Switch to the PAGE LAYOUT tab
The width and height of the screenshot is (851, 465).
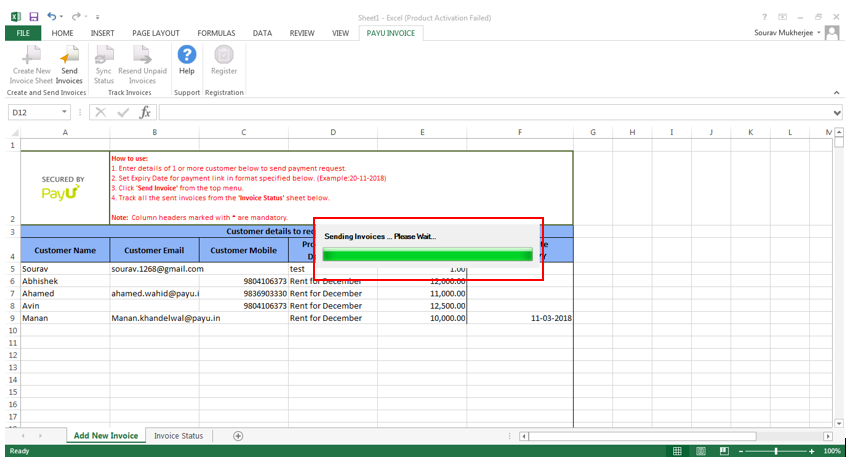[156, 33]
